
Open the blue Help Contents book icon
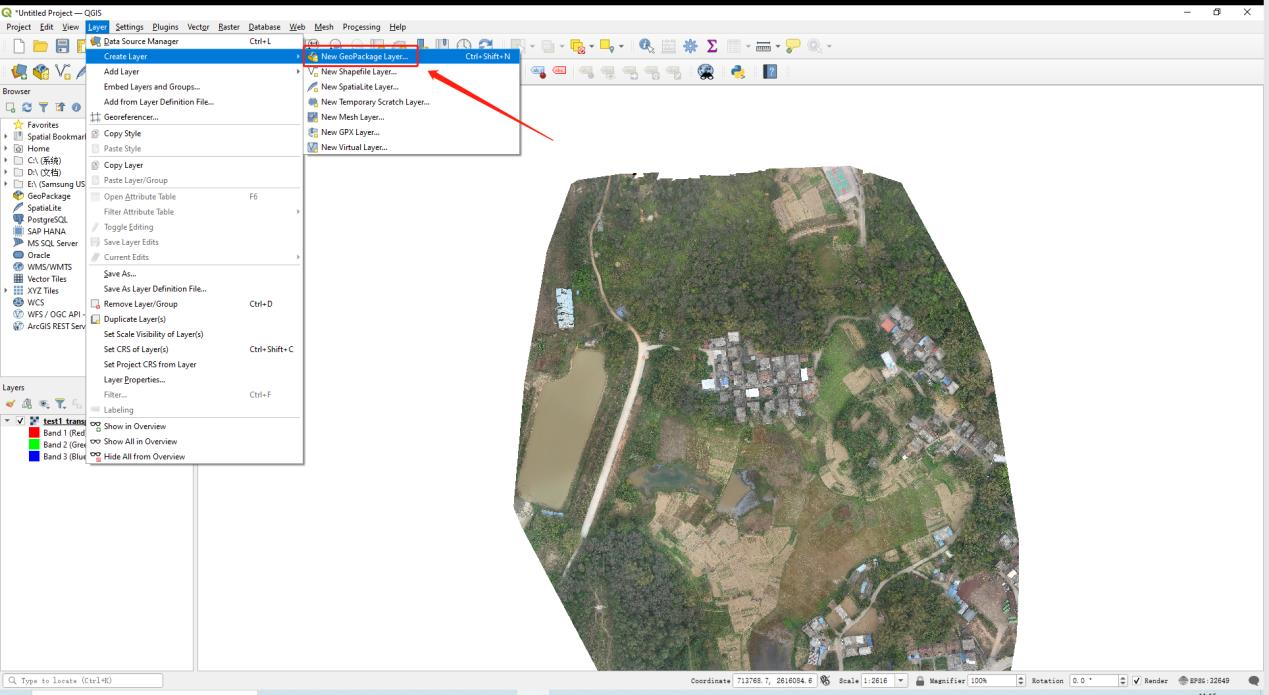[771, 71]
